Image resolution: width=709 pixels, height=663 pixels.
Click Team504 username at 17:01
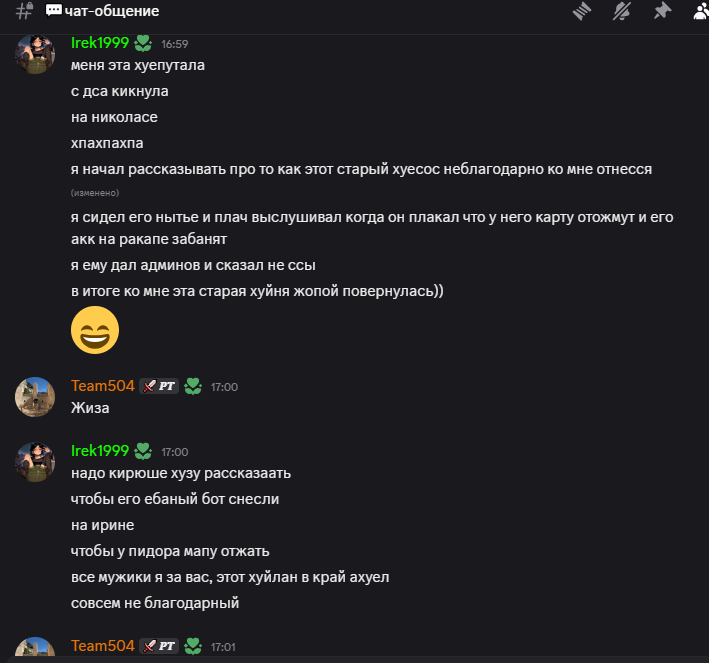coord(102,646)
